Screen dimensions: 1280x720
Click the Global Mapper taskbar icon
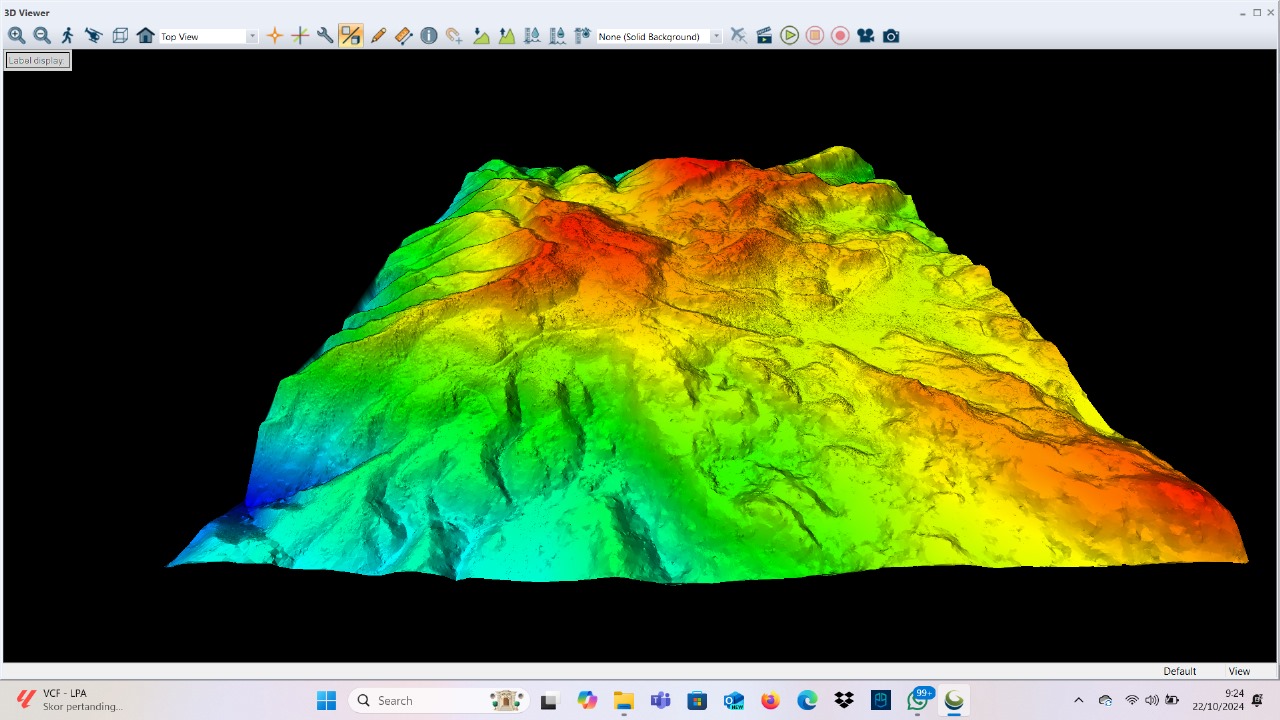pyautogui.click(x=954, y=701)
